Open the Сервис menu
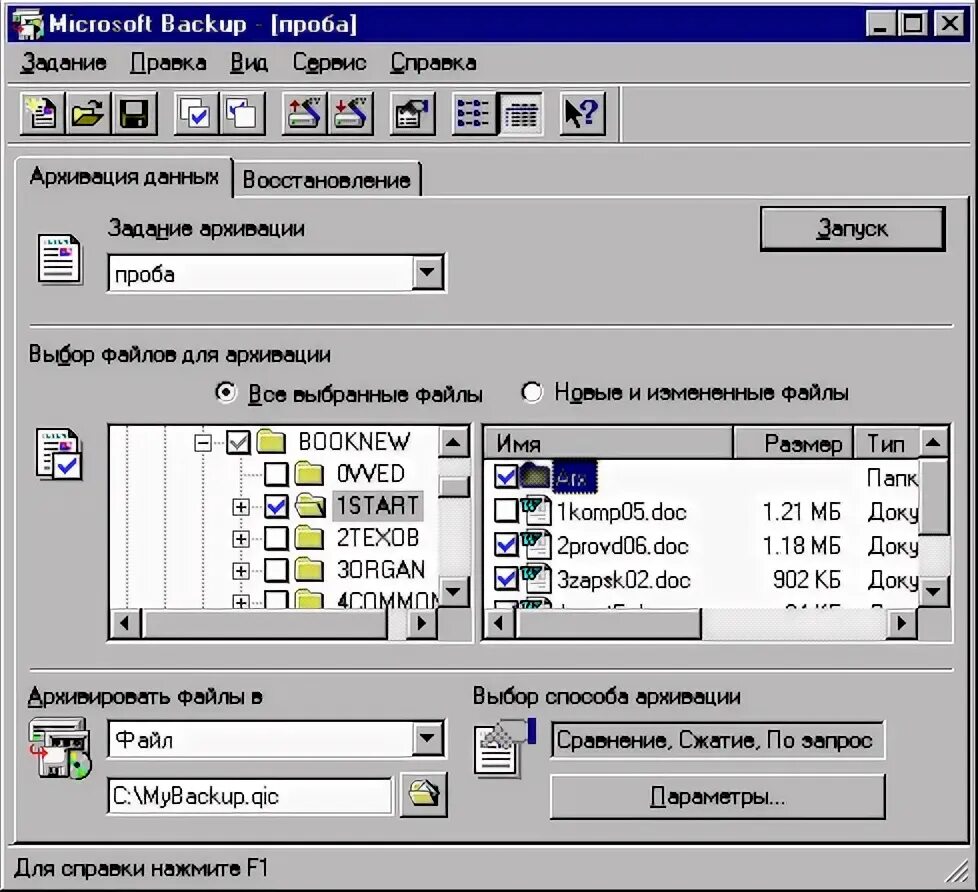The height and width of the screenshot is (892, 978). pyautogui.click(x=329, y=63)
